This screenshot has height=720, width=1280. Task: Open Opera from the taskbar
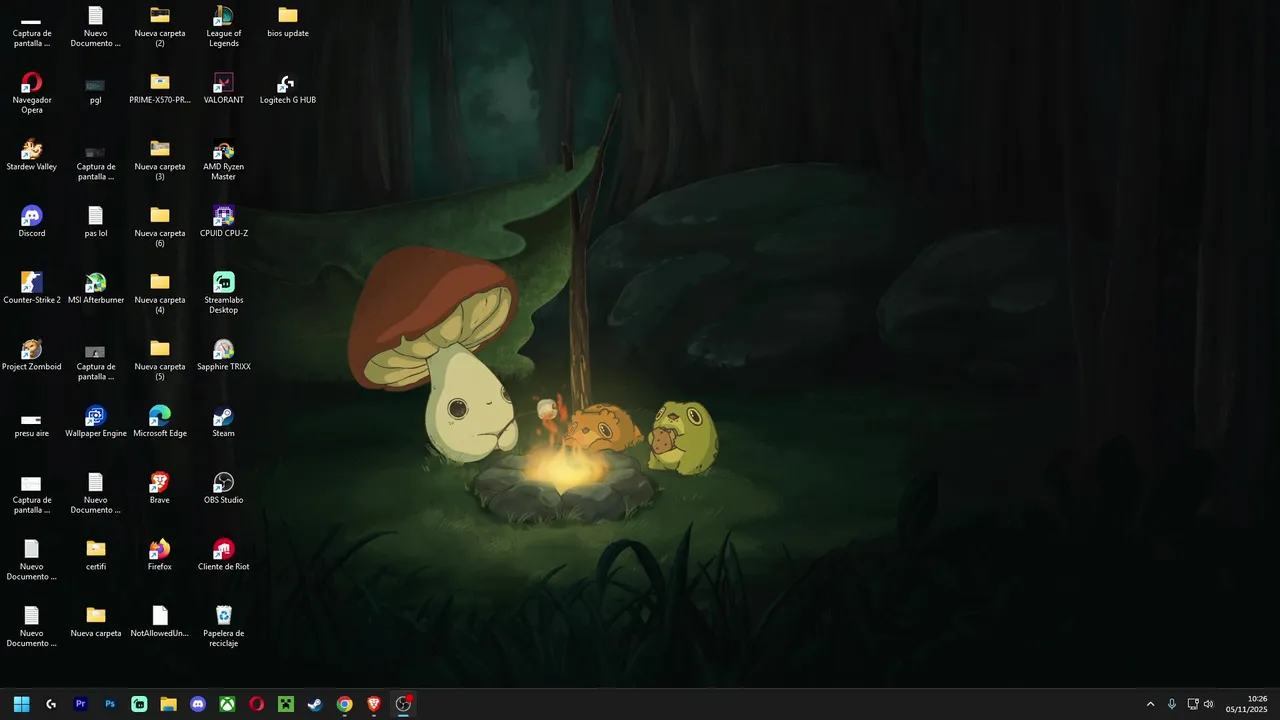(257, 704)
